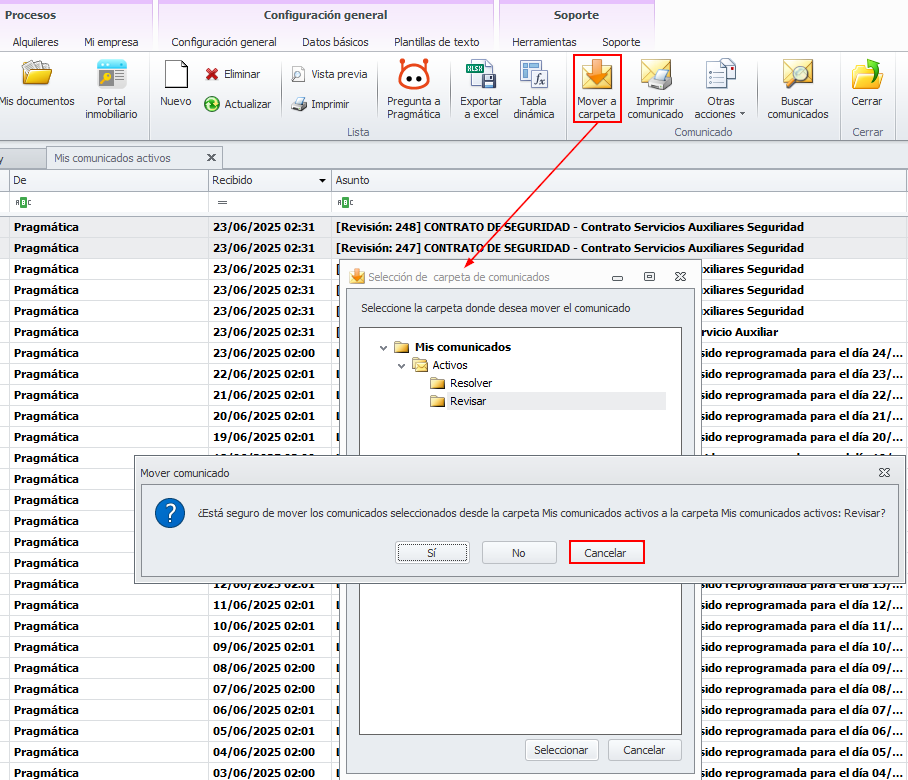Open Configuración general ribbon group
This screenshot has height=780, width=908.
[x=325, y=15]
